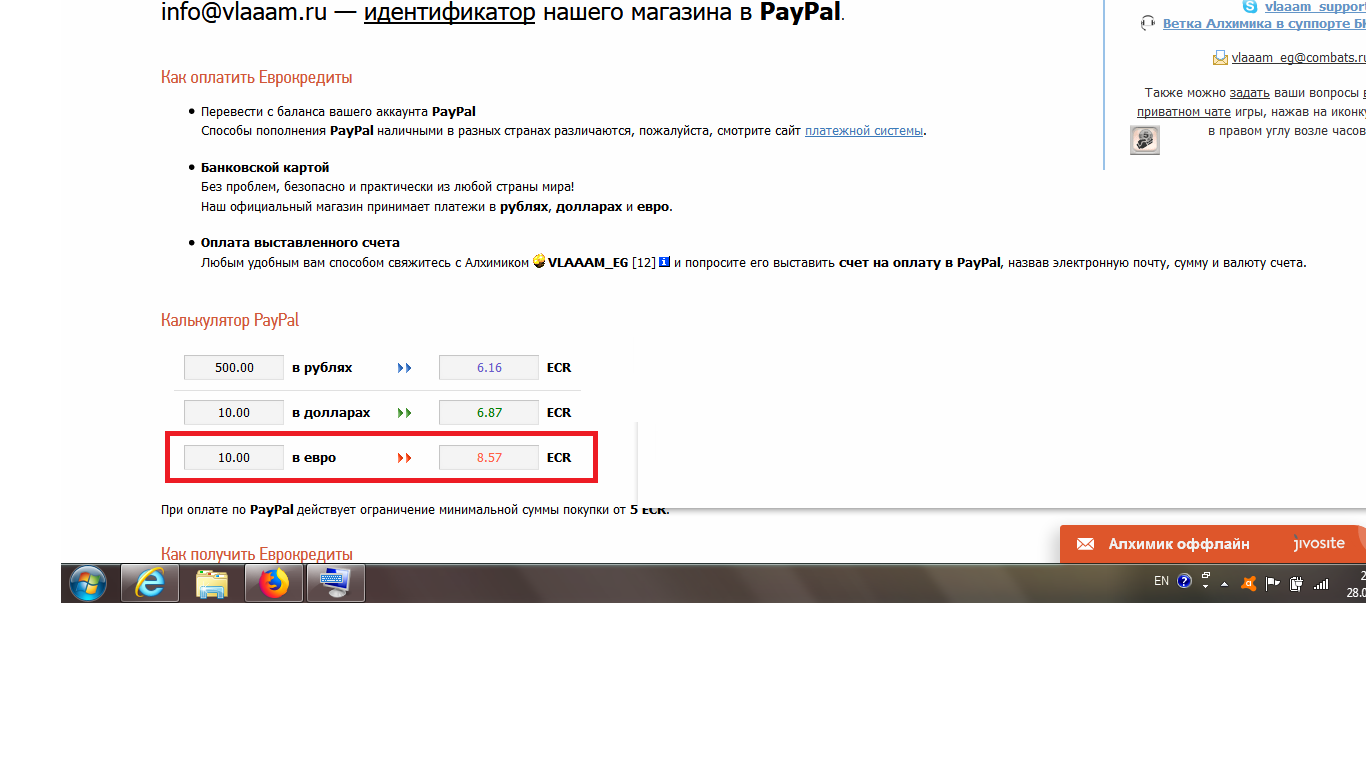Click the Как получить Еврокредиты heading
This screenshot has height=768, width=1366.
coord(257,554)
